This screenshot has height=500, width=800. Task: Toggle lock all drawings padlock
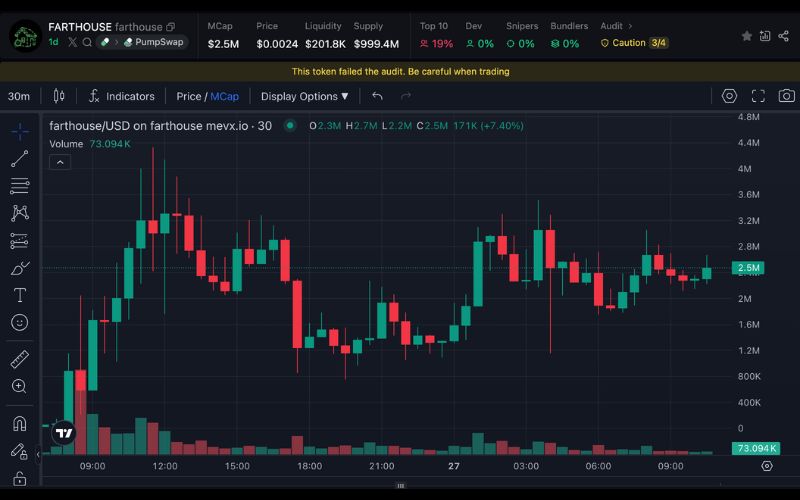[x=19, y=478]
